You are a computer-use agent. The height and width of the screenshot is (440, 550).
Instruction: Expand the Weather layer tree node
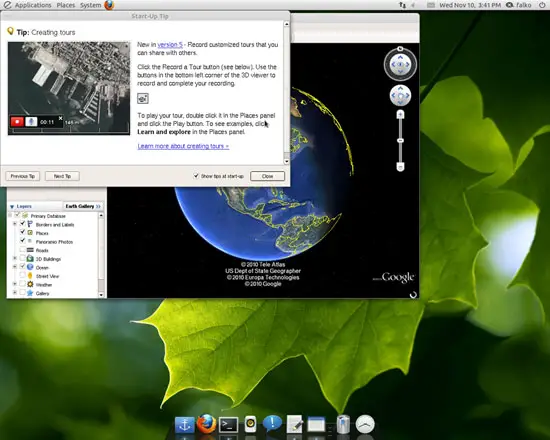tap(15, 284)
